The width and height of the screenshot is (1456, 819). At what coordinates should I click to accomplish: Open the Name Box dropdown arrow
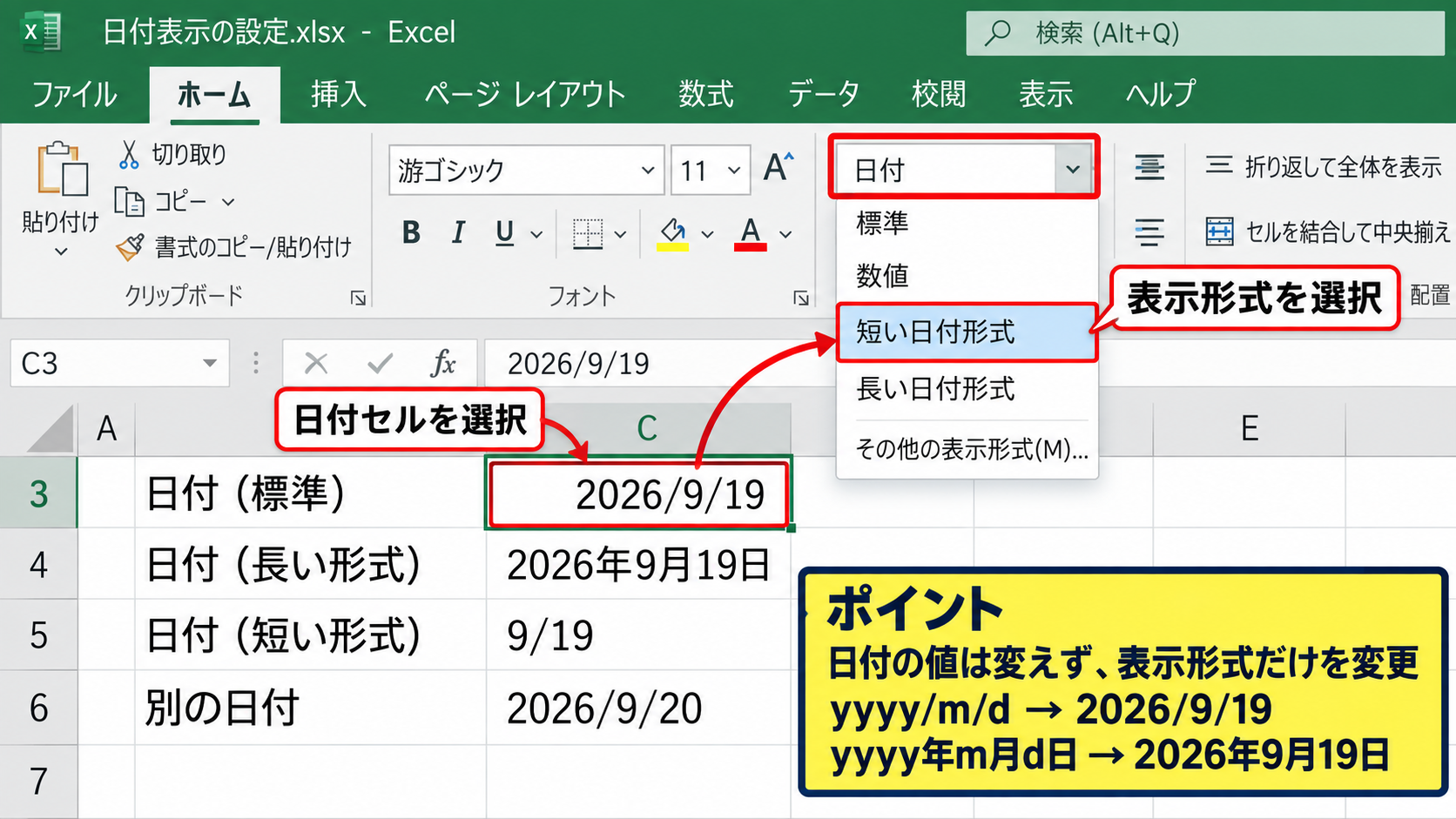[x=210, y=363]
